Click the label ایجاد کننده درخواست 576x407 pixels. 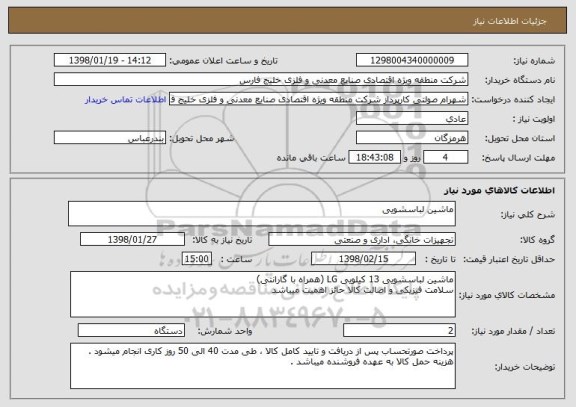(x=513, y=100)
